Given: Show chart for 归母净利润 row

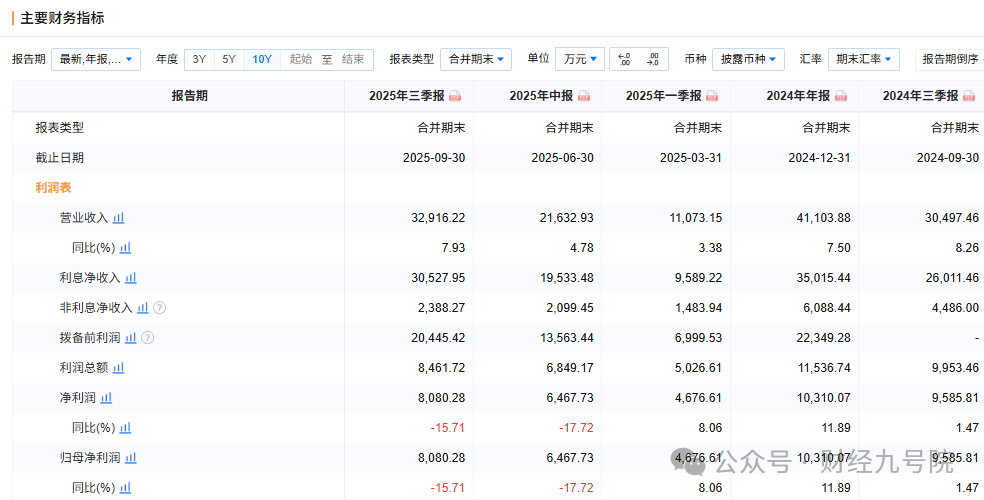Looking at the screenshot, I should click(130, 458).
